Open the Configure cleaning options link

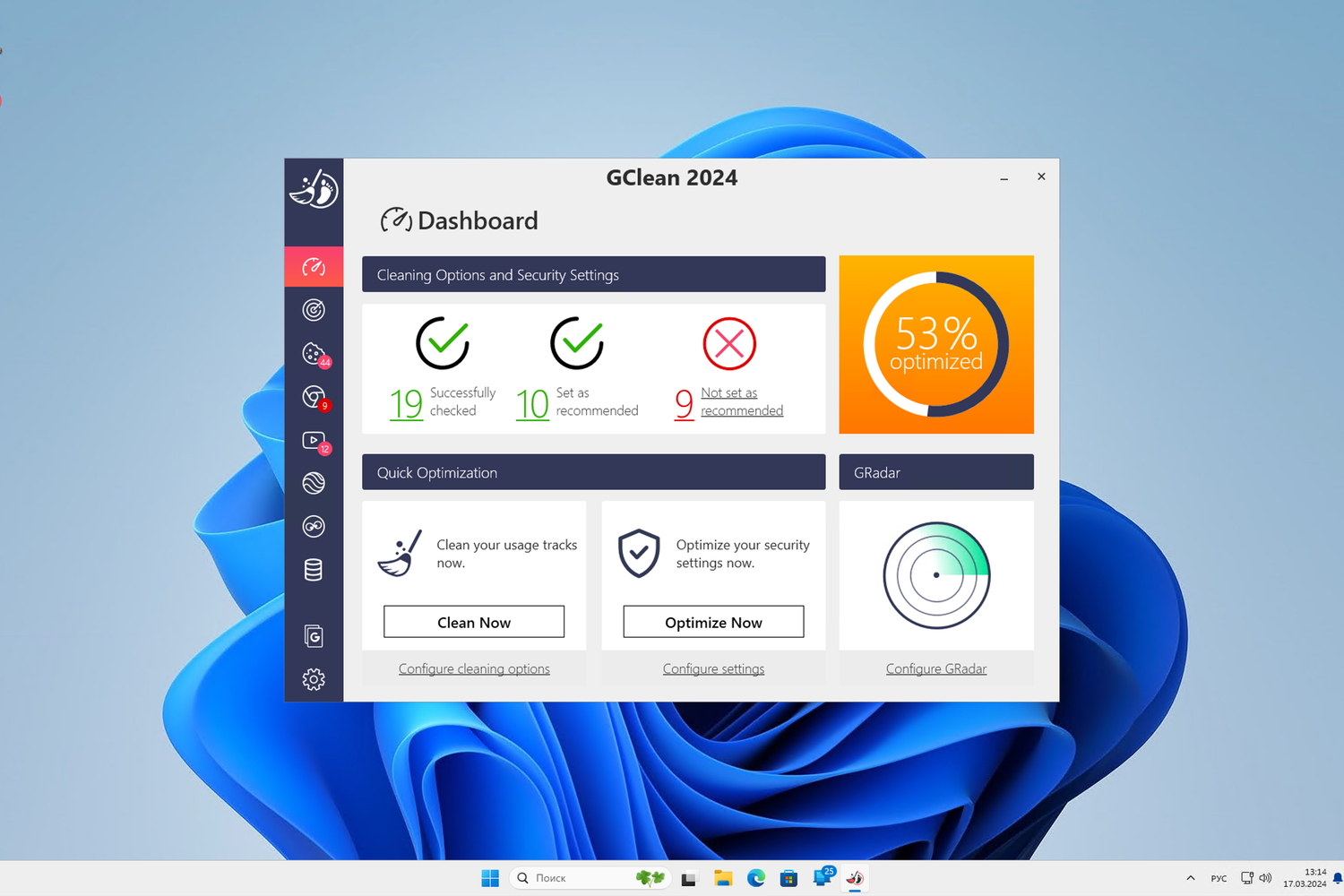(x=474, y=668)
